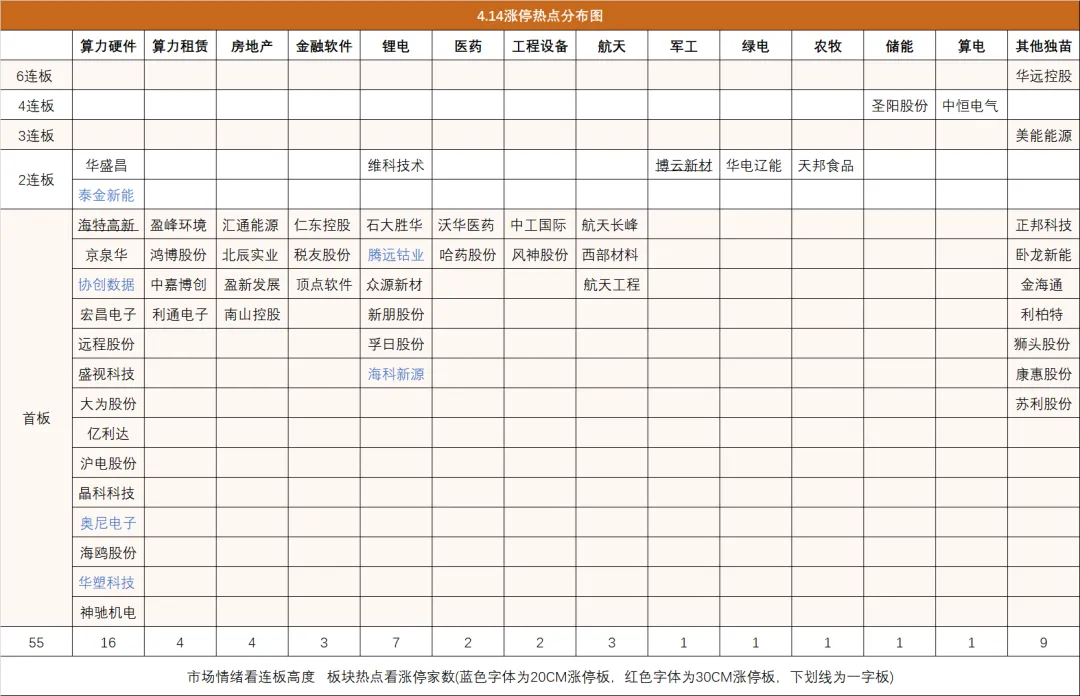This screenshot has width=1080, height=696.
Task: Click the 4连板 row label
Action: tap(36, 105)
